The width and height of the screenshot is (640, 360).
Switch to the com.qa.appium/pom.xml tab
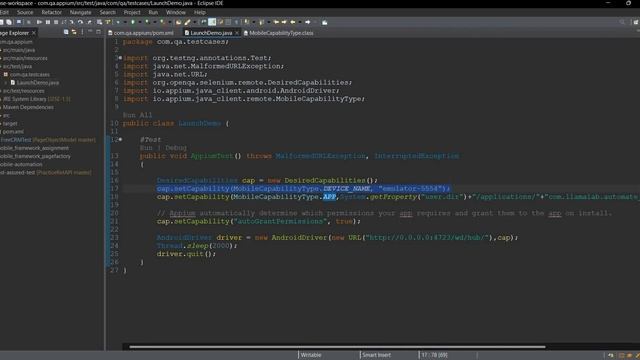[141, 33]
